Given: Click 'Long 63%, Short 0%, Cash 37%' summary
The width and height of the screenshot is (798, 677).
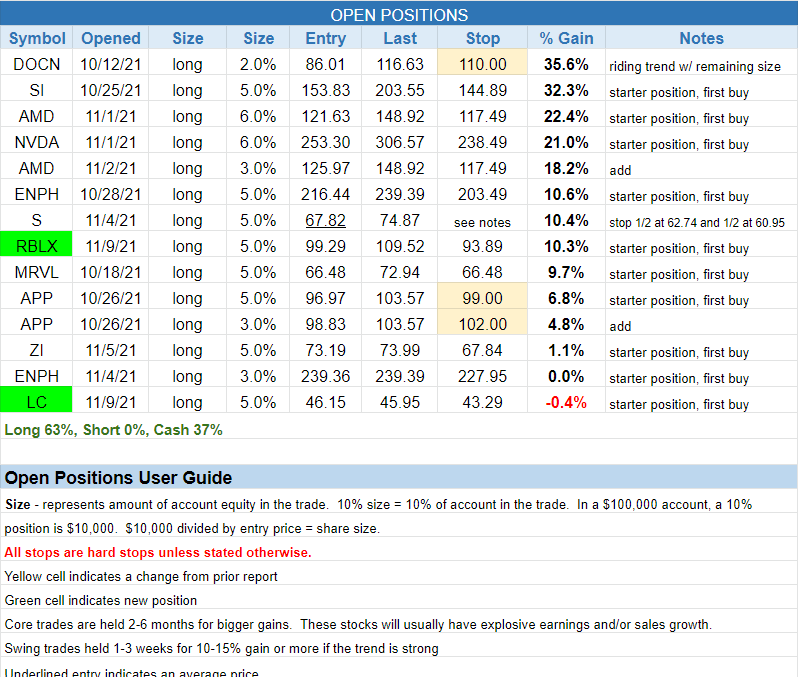Looking at the screenshot, I should coord(113,430).
